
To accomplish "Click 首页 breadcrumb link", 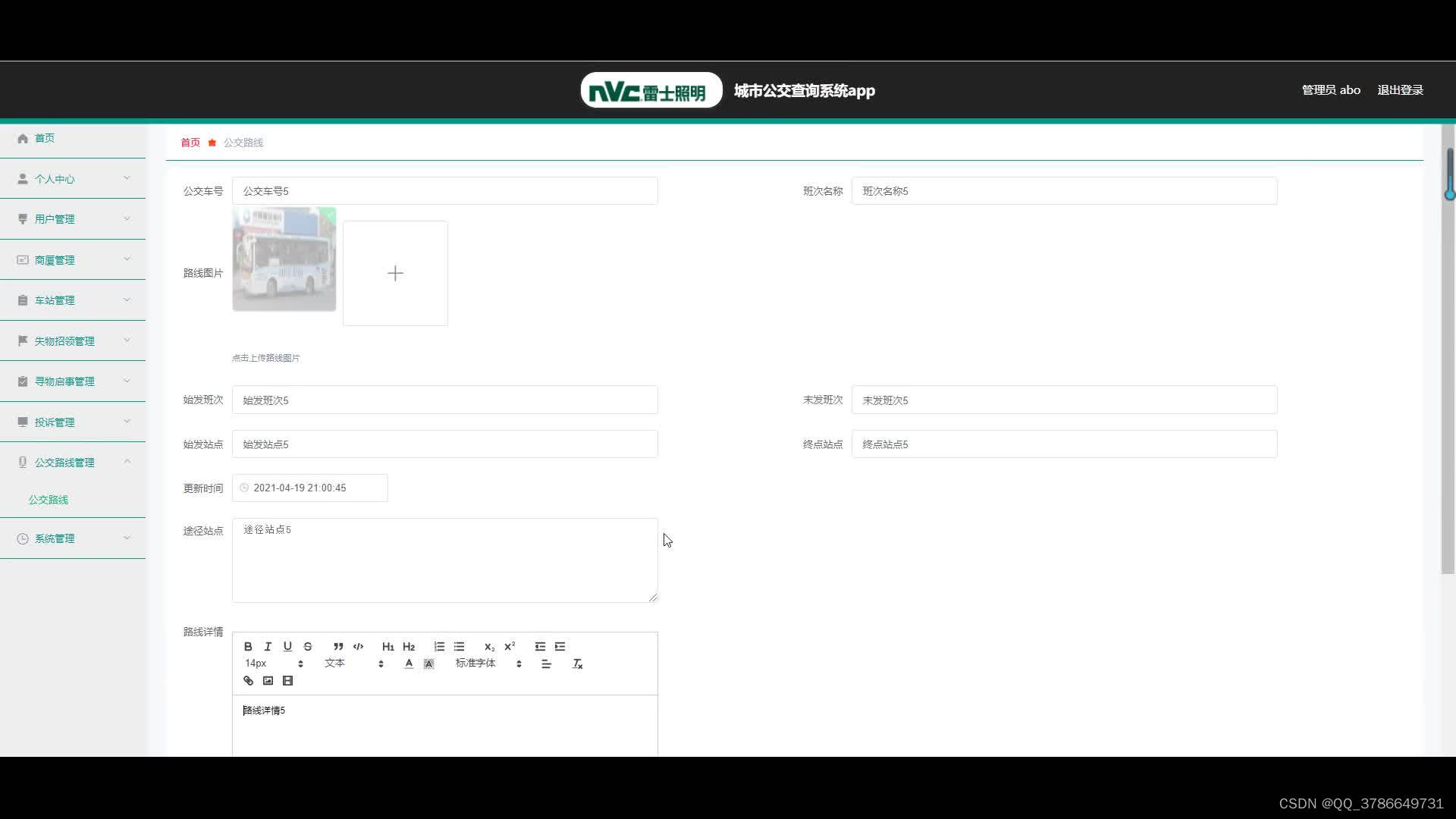I will (x=190, y=143).
